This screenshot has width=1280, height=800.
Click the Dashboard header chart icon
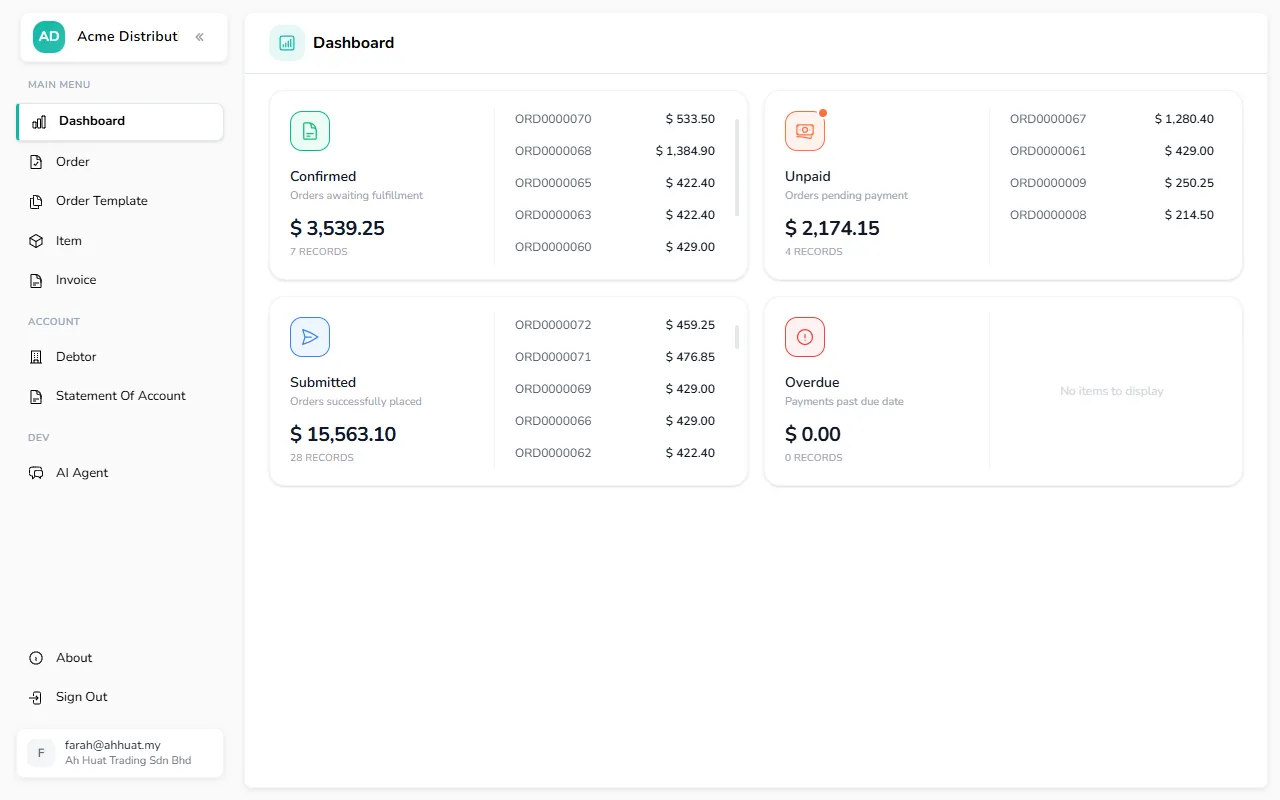point(287,43)
